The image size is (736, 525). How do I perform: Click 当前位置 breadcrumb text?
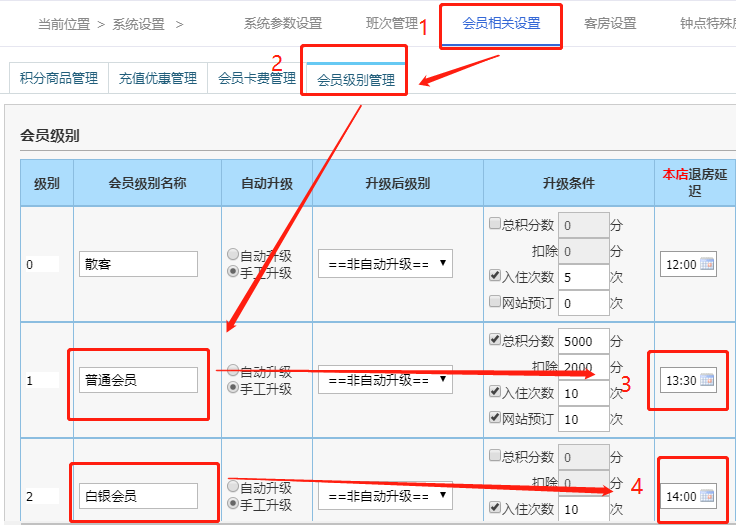click(x=64, y=24)
